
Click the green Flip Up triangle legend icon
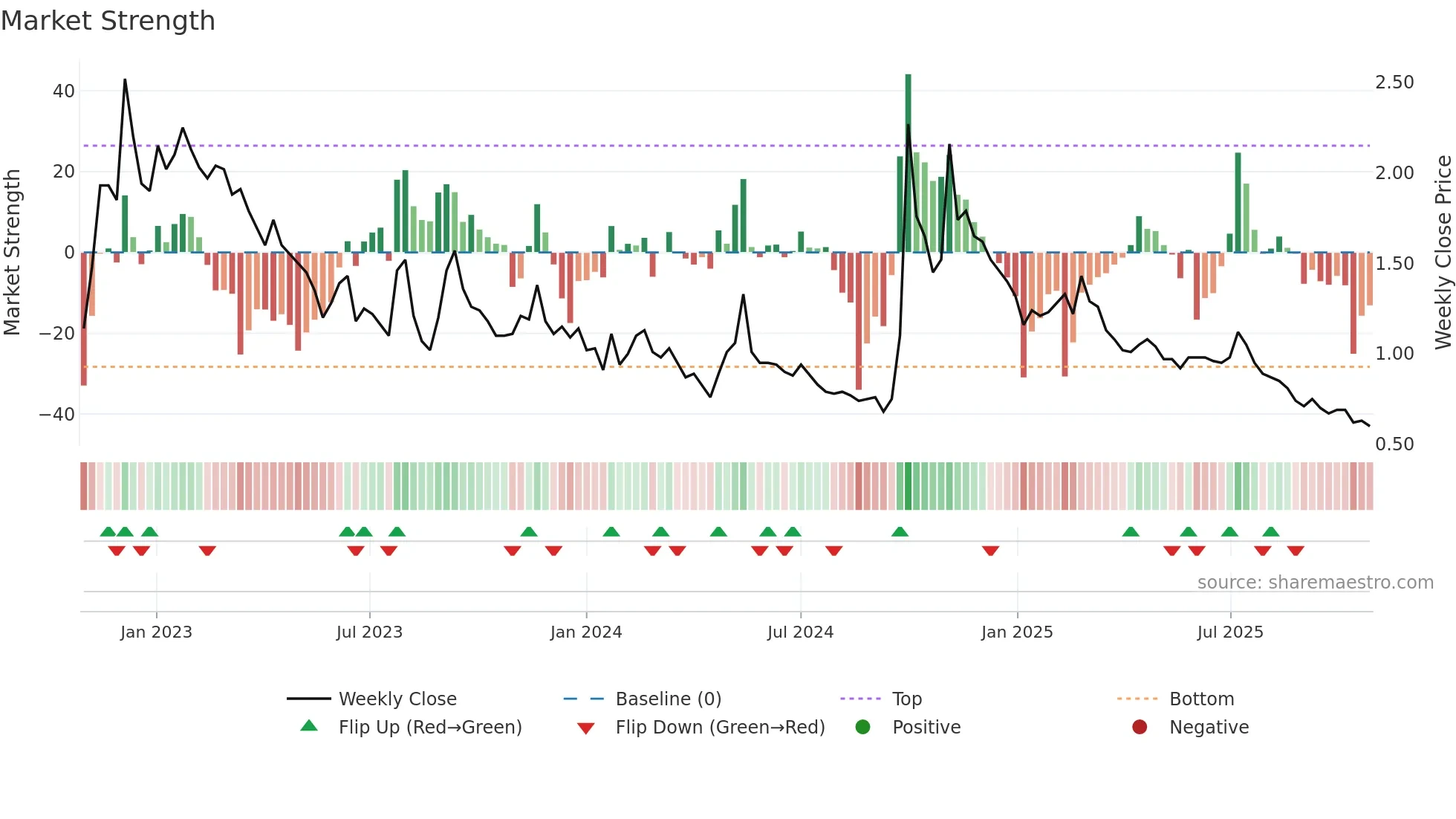pyautogui.click(x=309, y=726)
